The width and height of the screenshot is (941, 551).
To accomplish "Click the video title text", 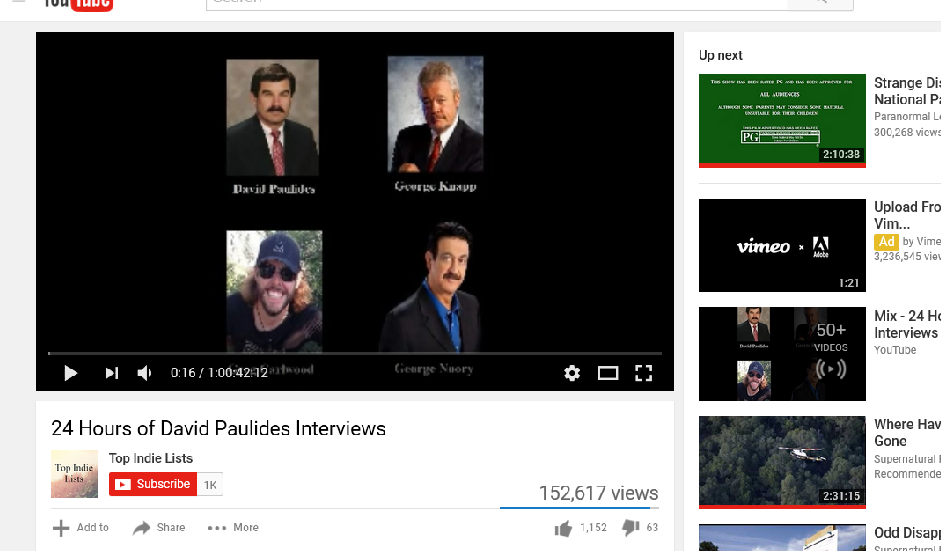I will point(218,429).
